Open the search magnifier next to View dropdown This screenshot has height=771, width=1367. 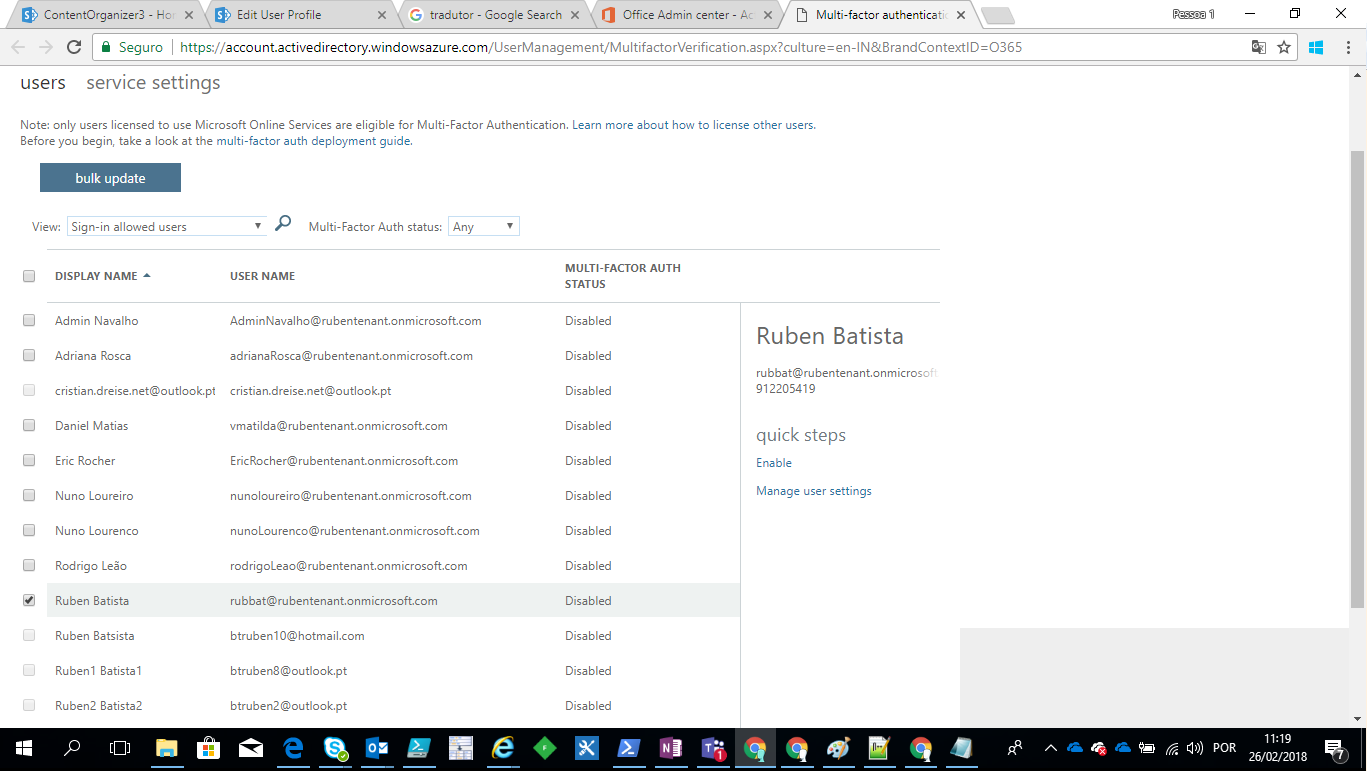[283, 224]
